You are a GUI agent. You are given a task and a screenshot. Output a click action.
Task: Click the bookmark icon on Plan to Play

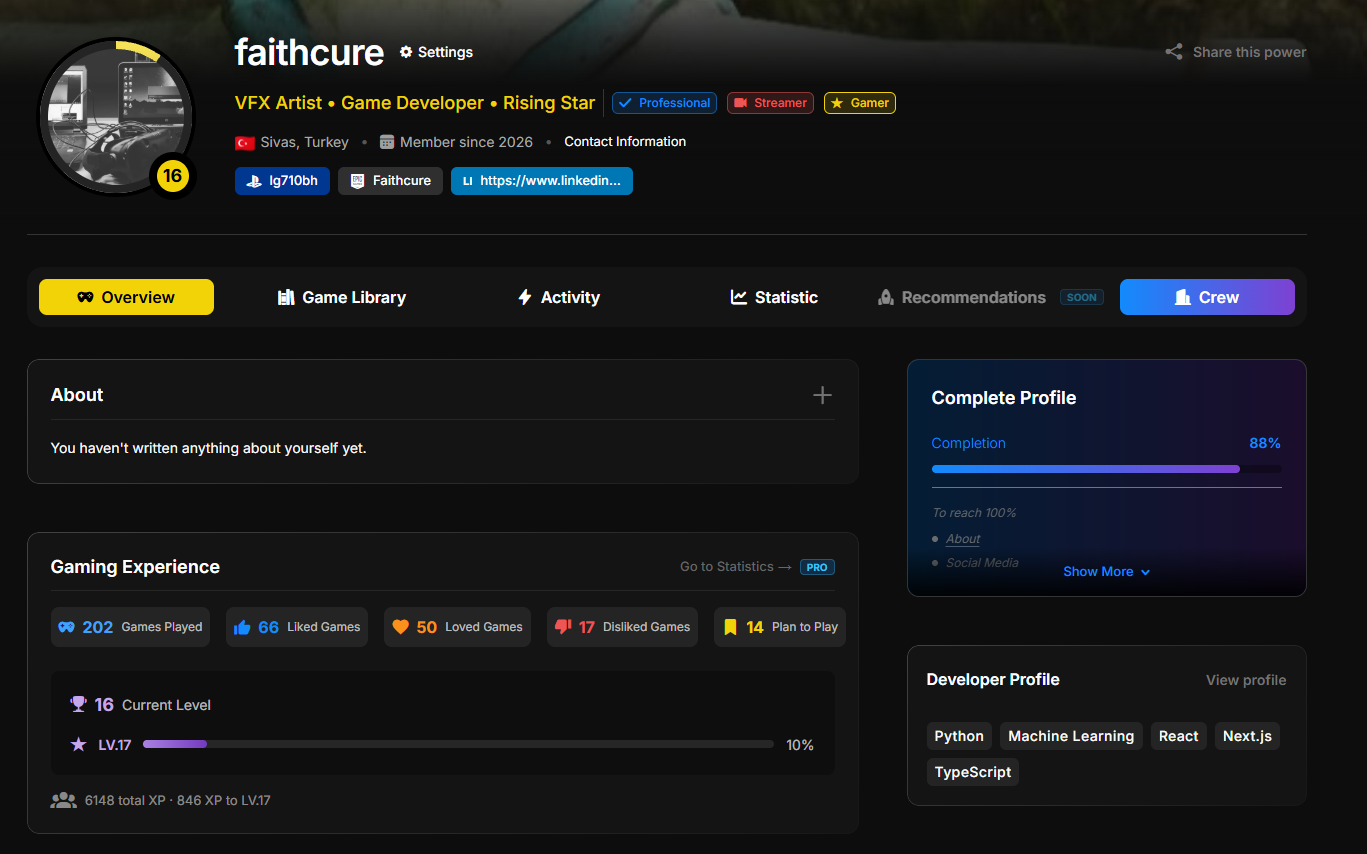coord(730,627)
